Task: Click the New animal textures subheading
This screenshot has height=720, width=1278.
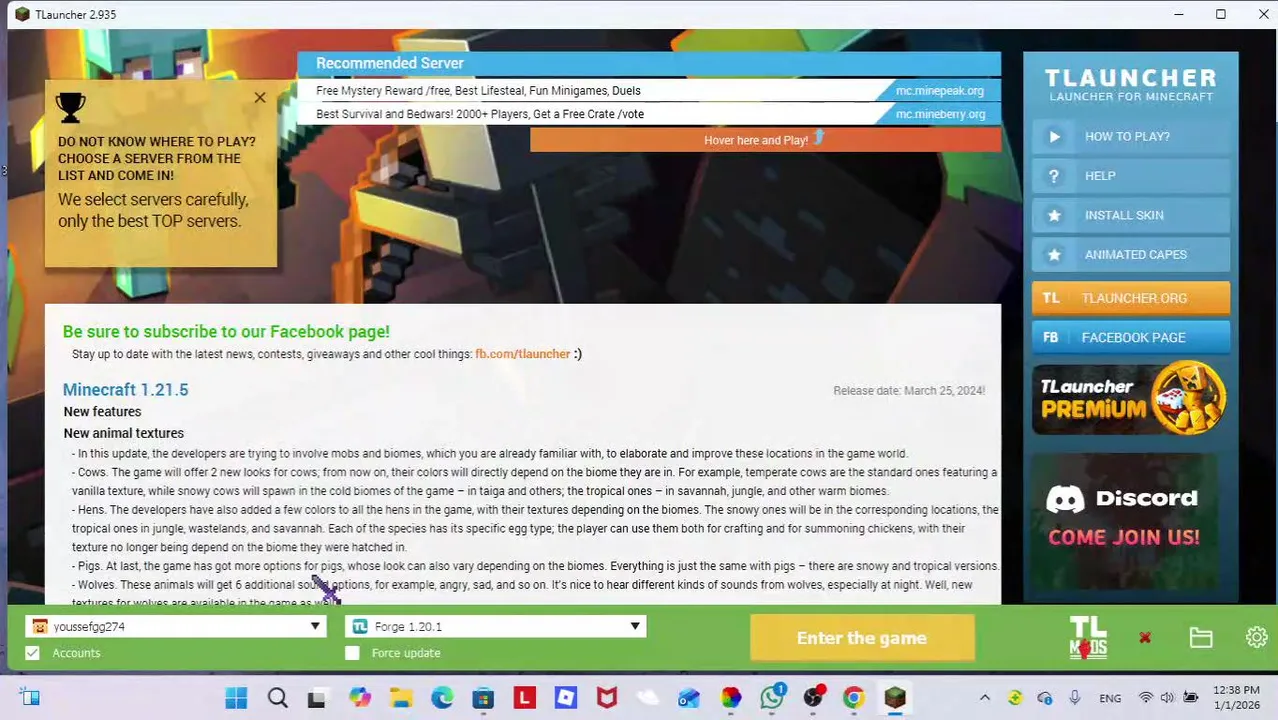Action: pyautogui.click(x=124, y=433)
